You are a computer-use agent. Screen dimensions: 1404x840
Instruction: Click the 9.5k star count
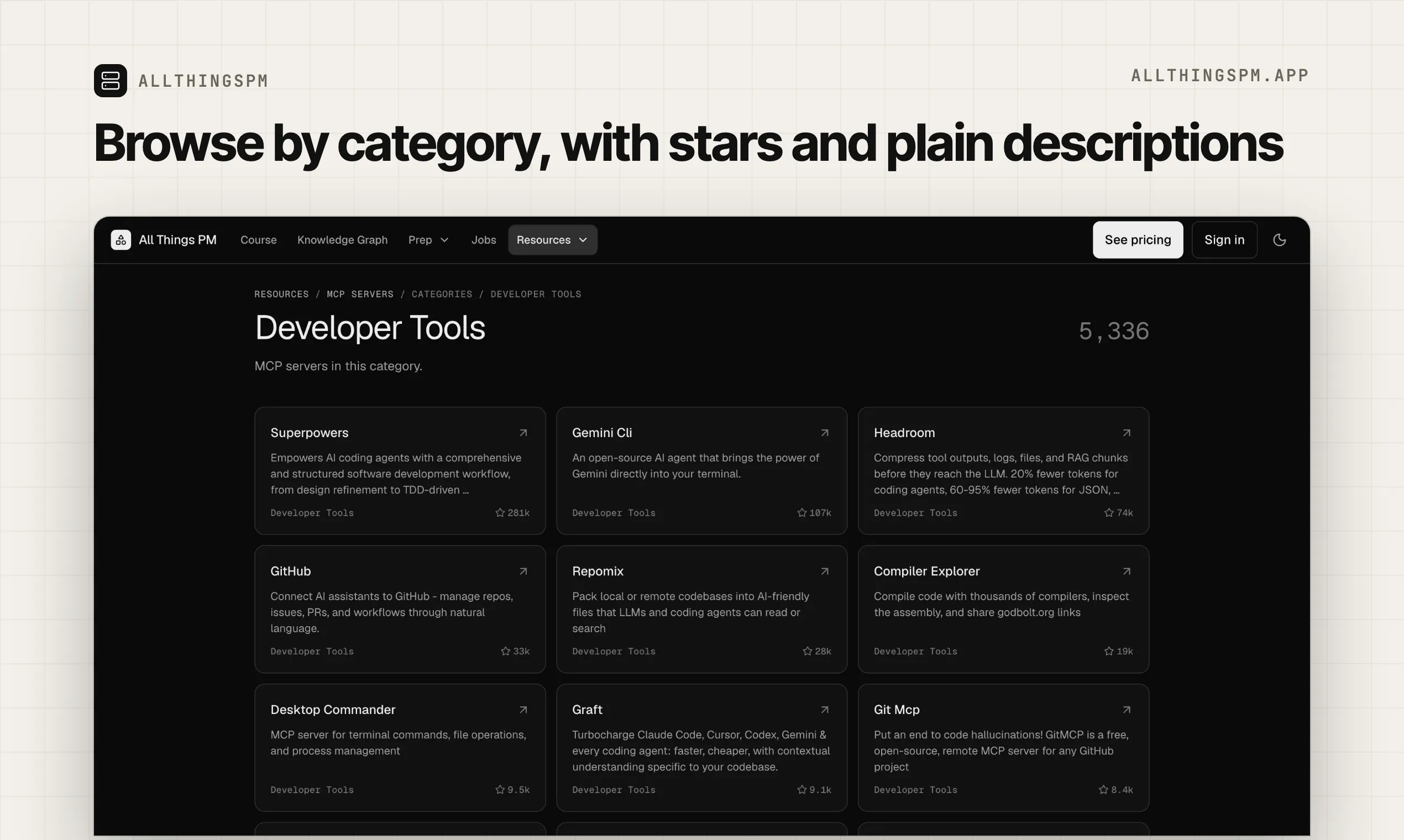pyautogui.click(x=518, y=790)
